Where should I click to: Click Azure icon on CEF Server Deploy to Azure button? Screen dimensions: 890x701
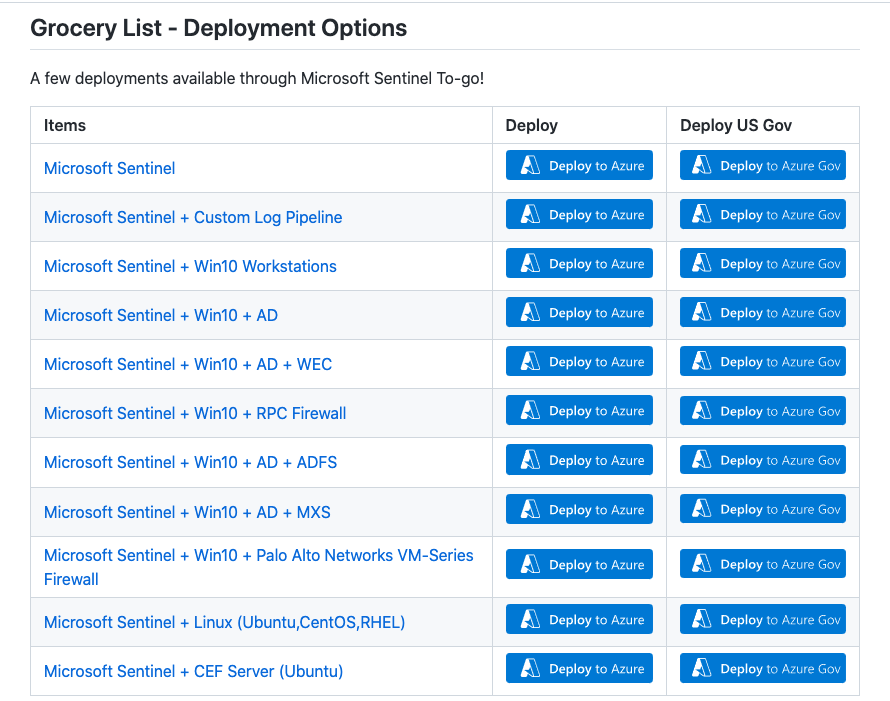[x=529, y=669]
